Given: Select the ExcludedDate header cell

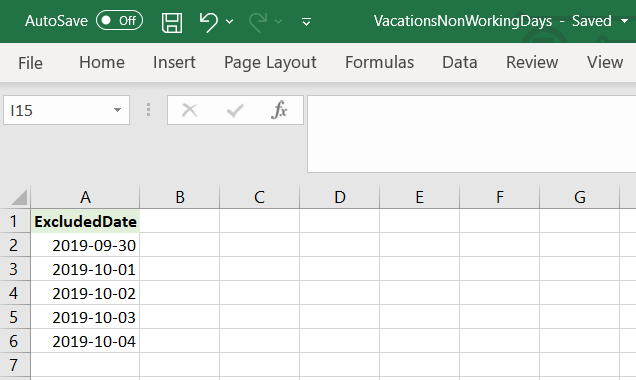Looking at the screenshot, I should (x=85, y=221).
